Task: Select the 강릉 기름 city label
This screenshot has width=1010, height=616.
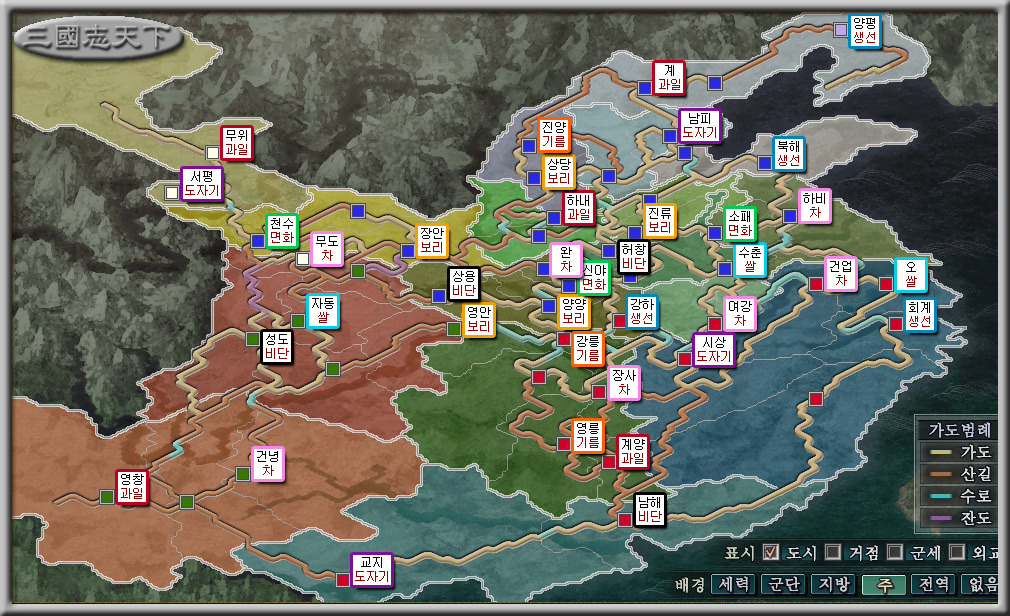Action: (587, 349)
